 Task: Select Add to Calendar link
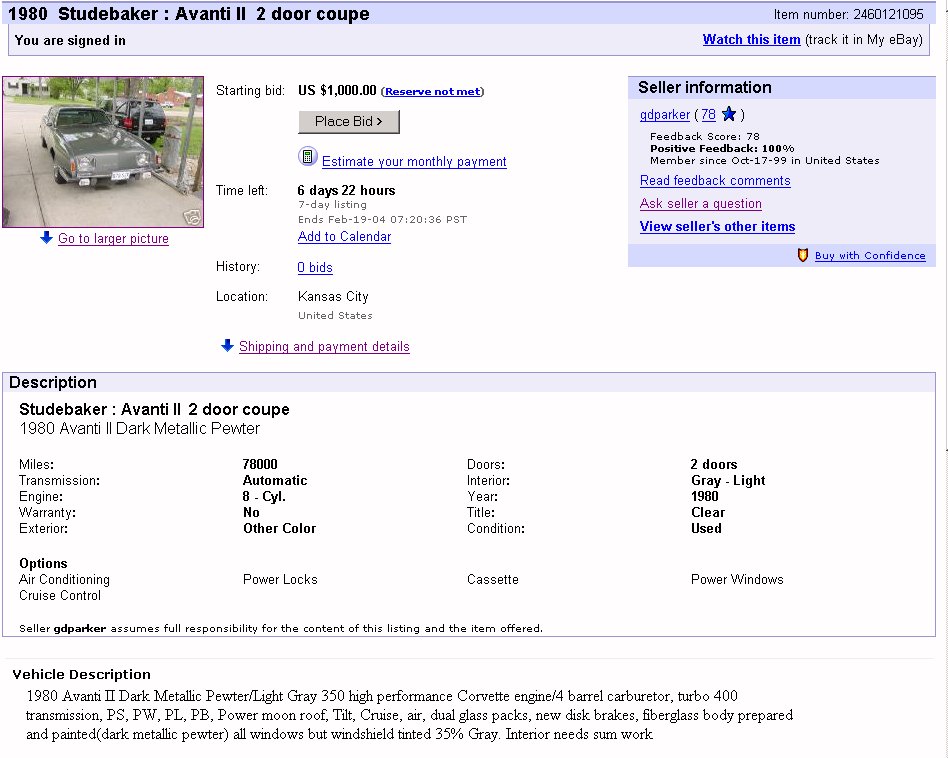pos(344,237)
